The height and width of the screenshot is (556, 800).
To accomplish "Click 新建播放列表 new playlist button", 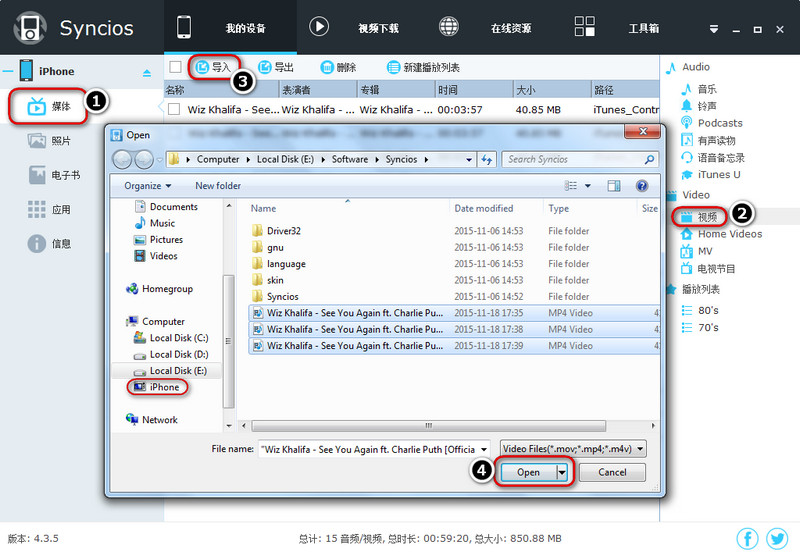I will pyautogui.click(x=423, y=67).
